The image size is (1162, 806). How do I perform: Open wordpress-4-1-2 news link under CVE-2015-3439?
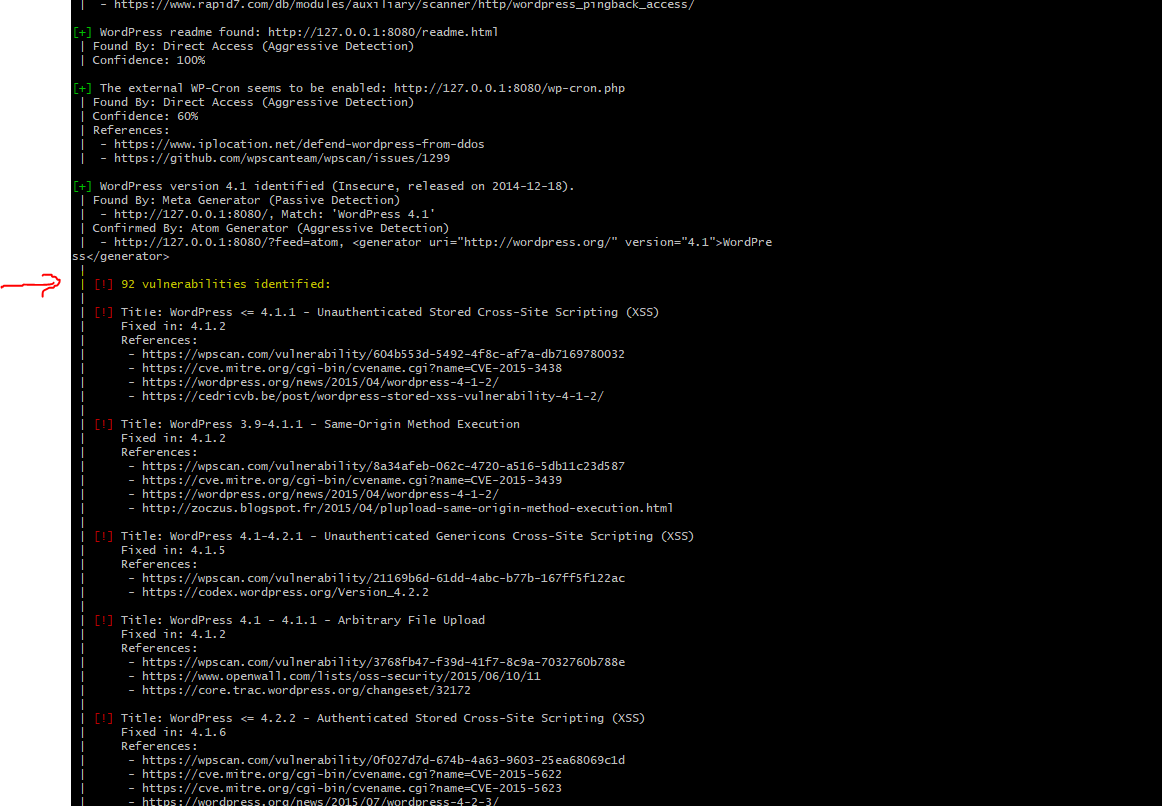pyautogui.click(x=320, y=494)
